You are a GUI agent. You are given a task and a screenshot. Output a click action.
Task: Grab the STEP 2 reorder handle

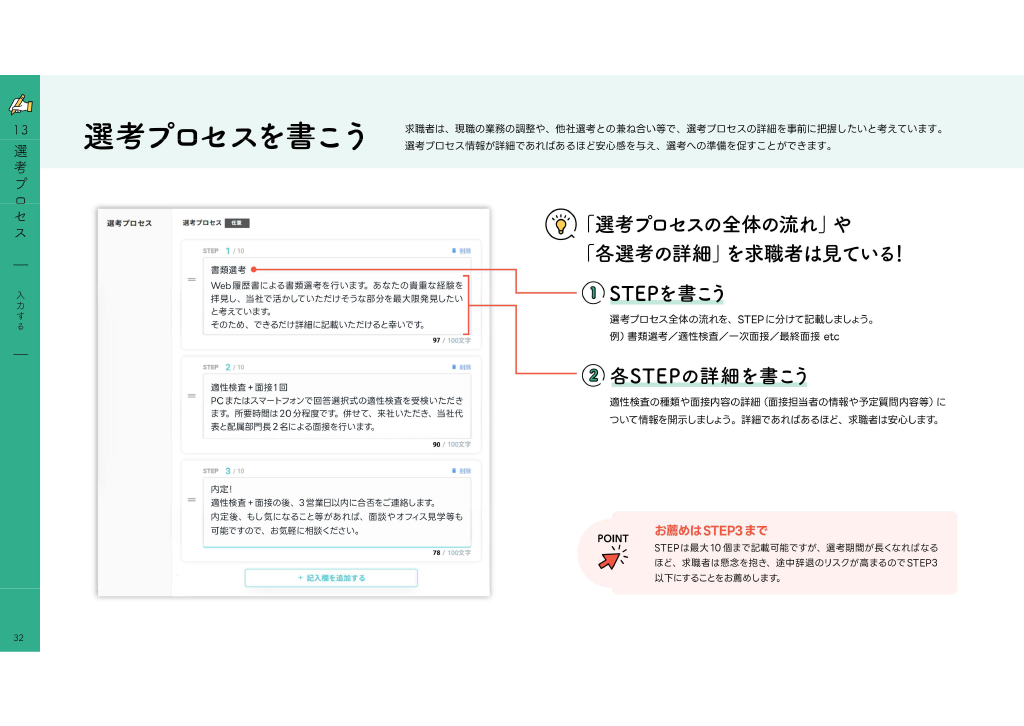pyautogui.click(x=192, y=396)
